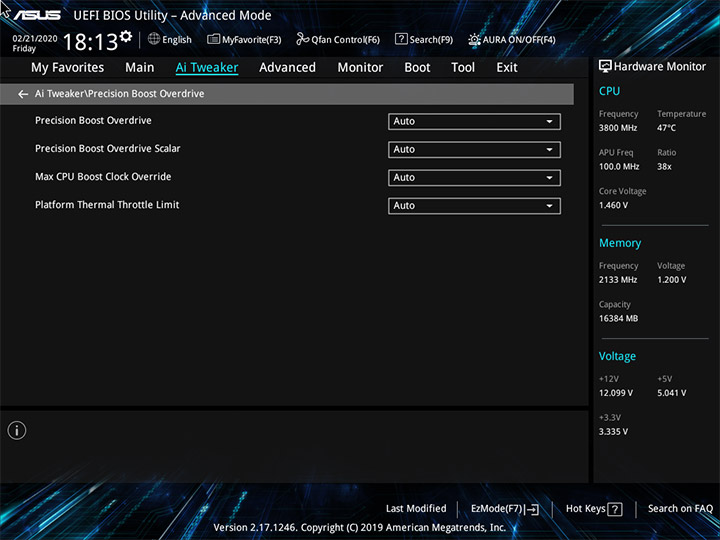
Task: Click the Search(F9) question mark icon
Action: (401, 39)
